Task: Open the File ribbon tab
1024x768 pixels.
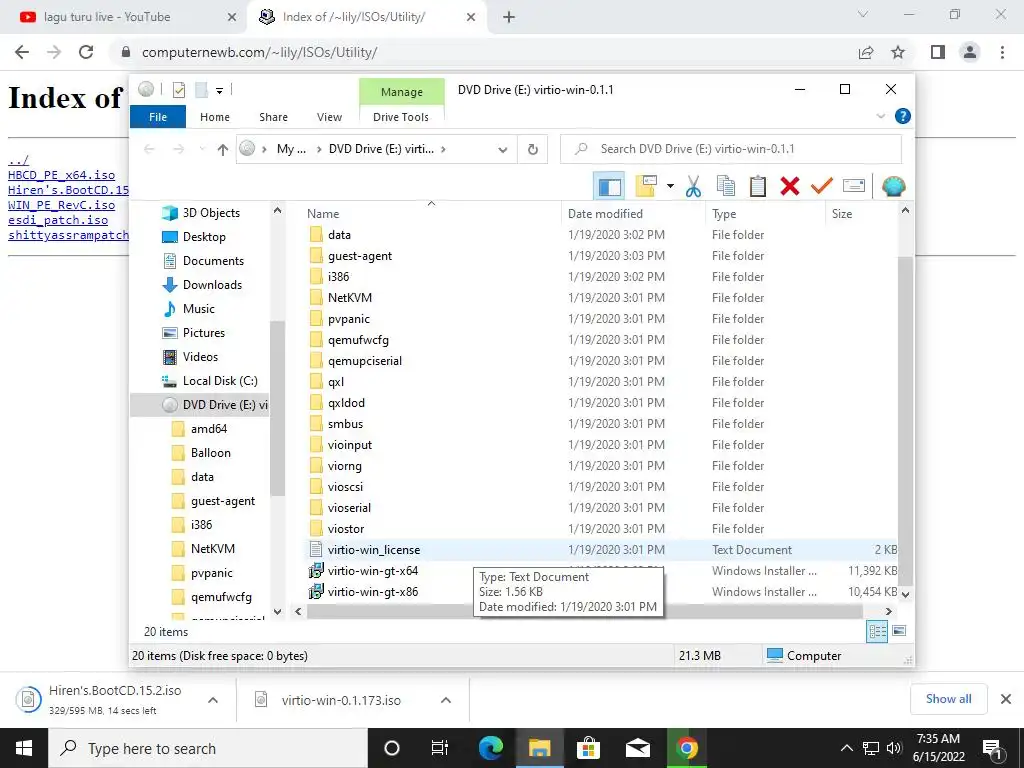Action: (158, 117)
